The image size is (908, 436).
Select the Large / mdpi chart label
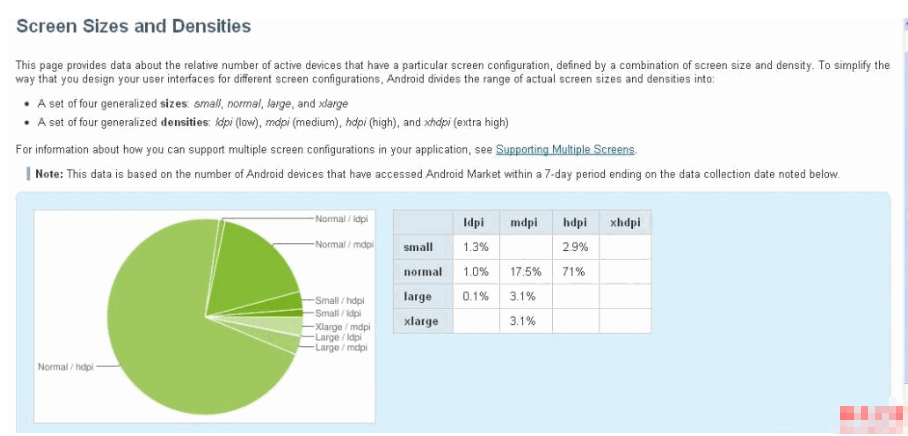341,347
